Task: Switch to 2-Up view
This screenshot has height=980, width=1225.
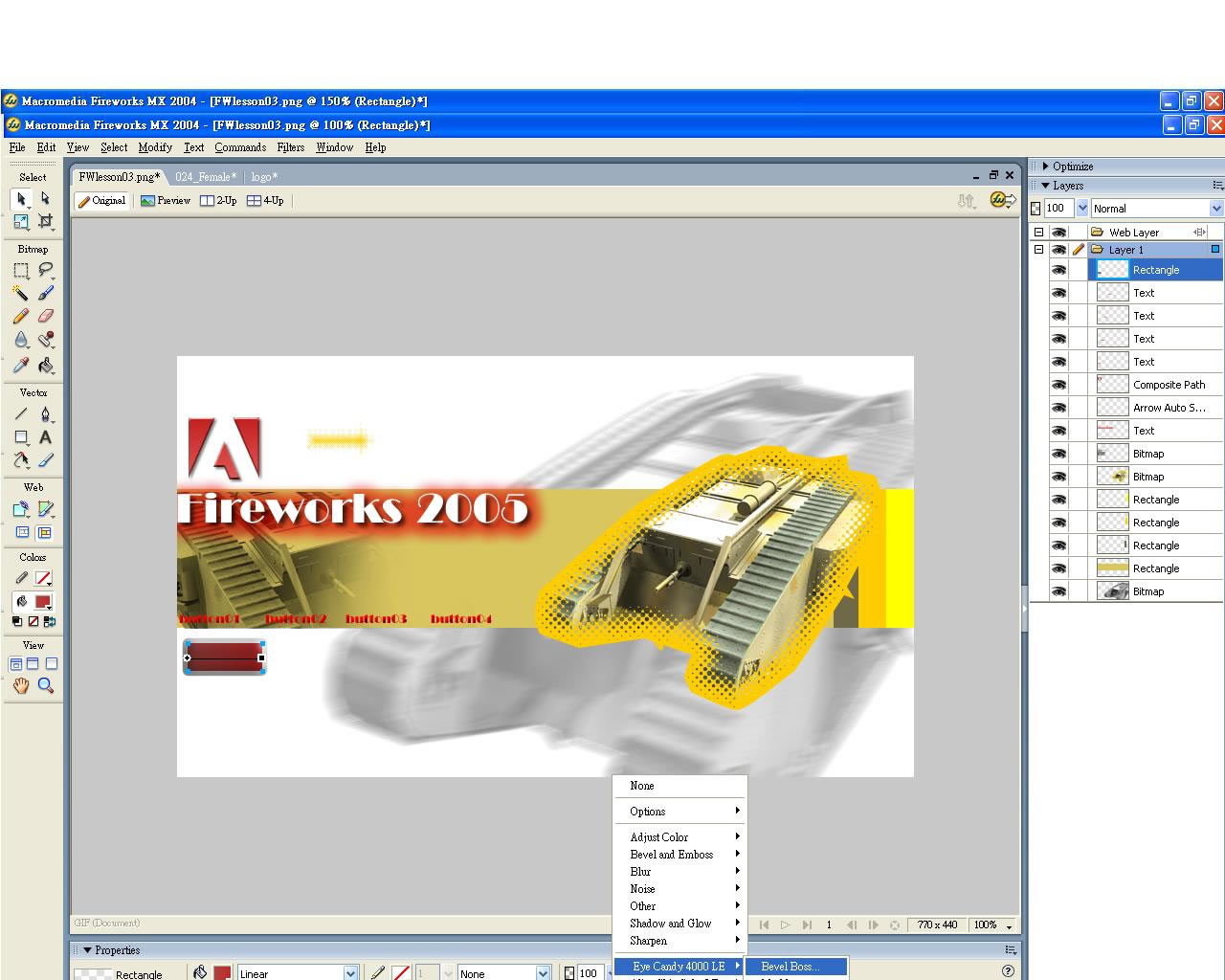Action: pos(219,201)
